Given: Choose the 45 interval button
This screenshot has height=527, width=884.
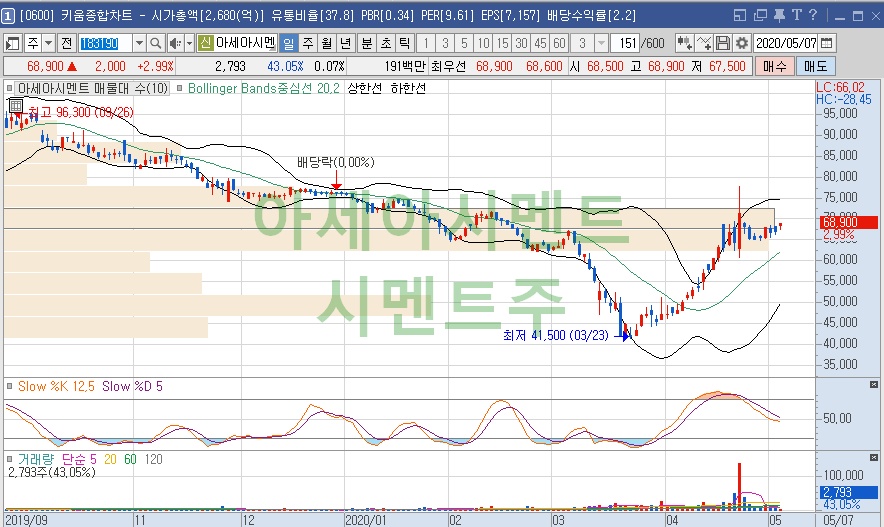Looking at the screenshot, I should (541, 43).
